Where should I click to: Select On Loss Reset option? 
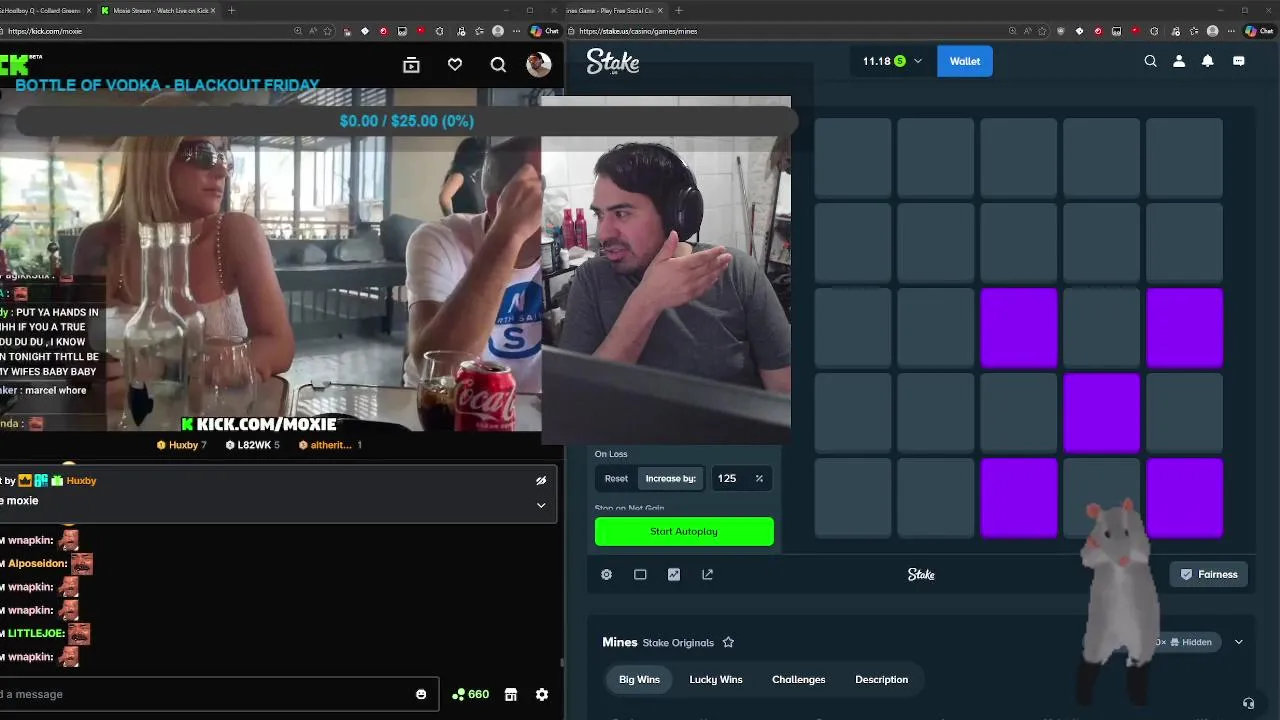click(616, 478)
